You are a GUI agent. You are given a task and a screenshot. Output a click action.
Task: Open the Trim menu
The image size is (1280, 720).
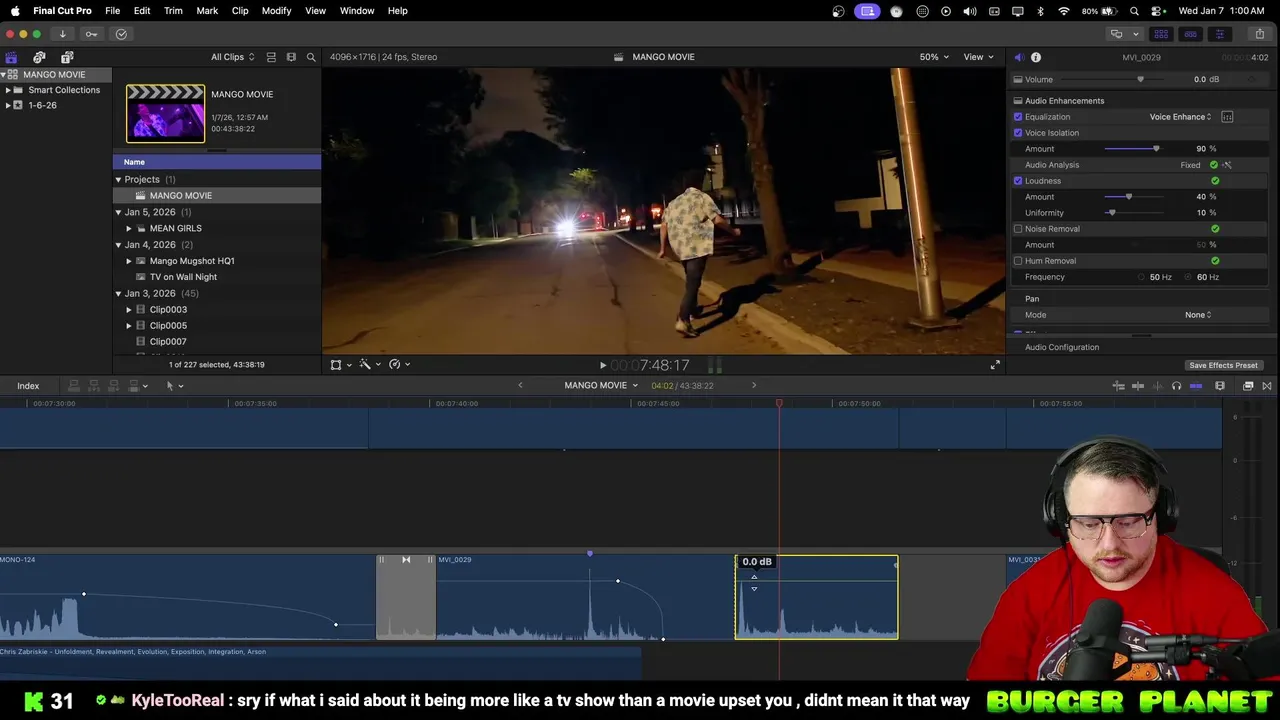tap(173, 11)
